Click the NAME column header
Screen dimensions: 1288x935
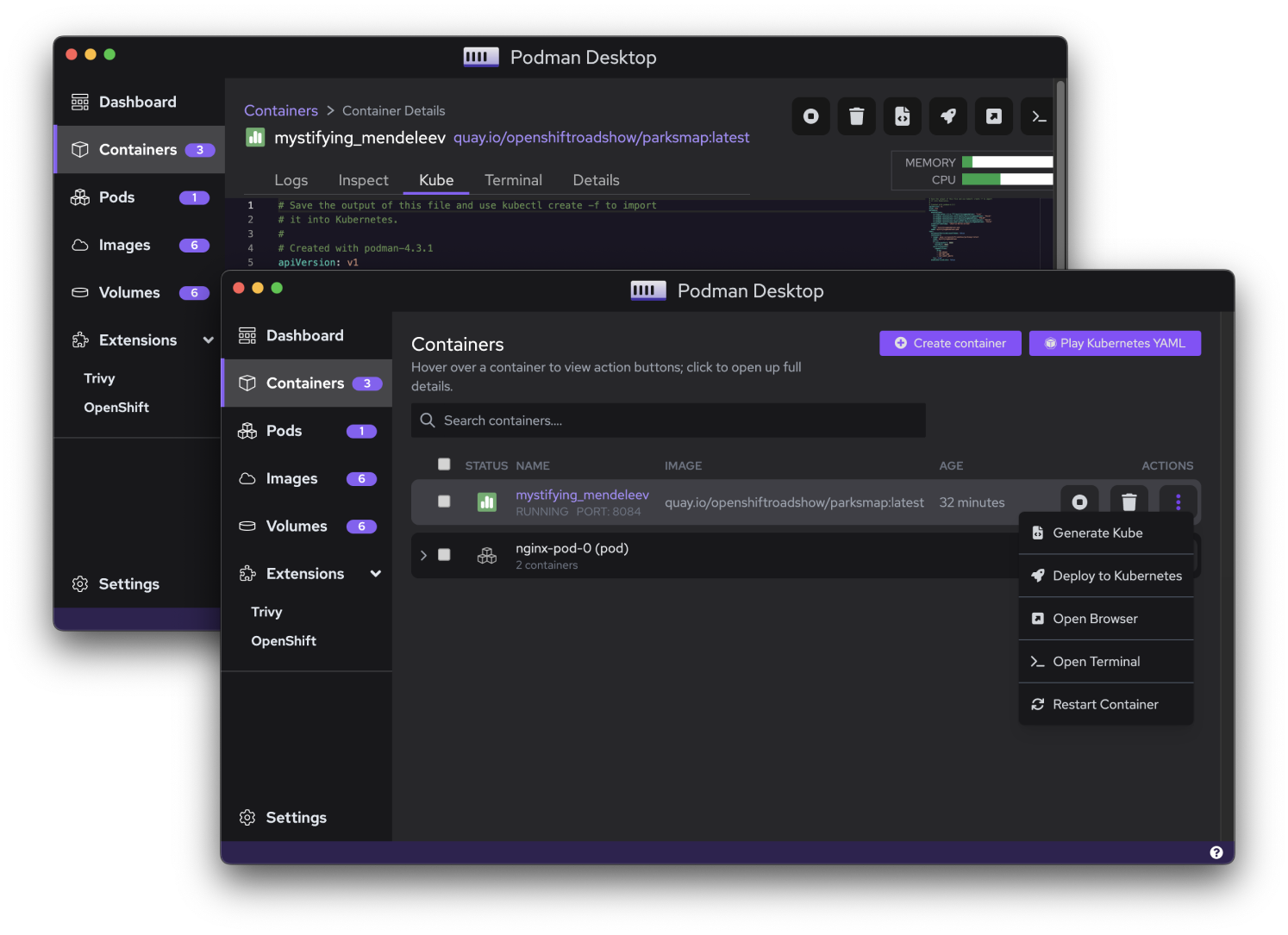(533, 465)
